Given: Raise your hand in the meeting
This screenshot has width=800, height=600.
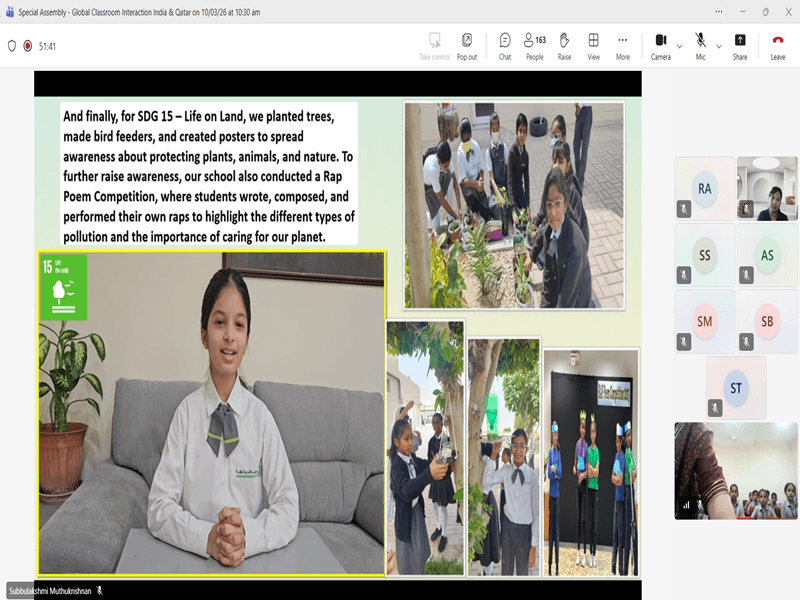Looking at the screenshot, I should click(564, 45).
